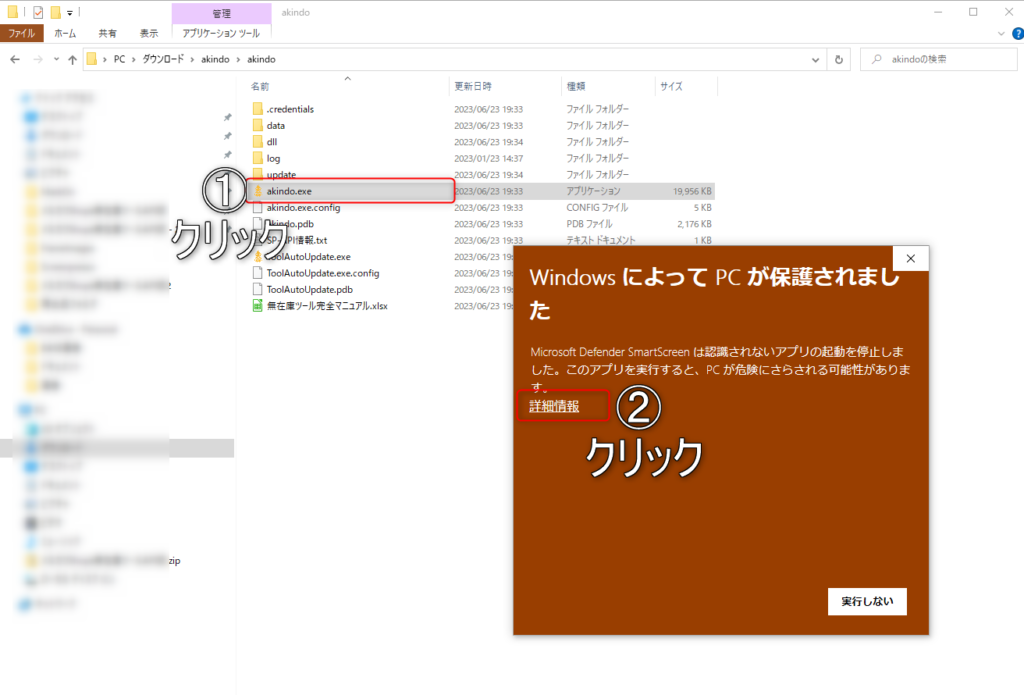
Task: Switch to the 表示 ribbon tab
Action: tap(148, 33)
